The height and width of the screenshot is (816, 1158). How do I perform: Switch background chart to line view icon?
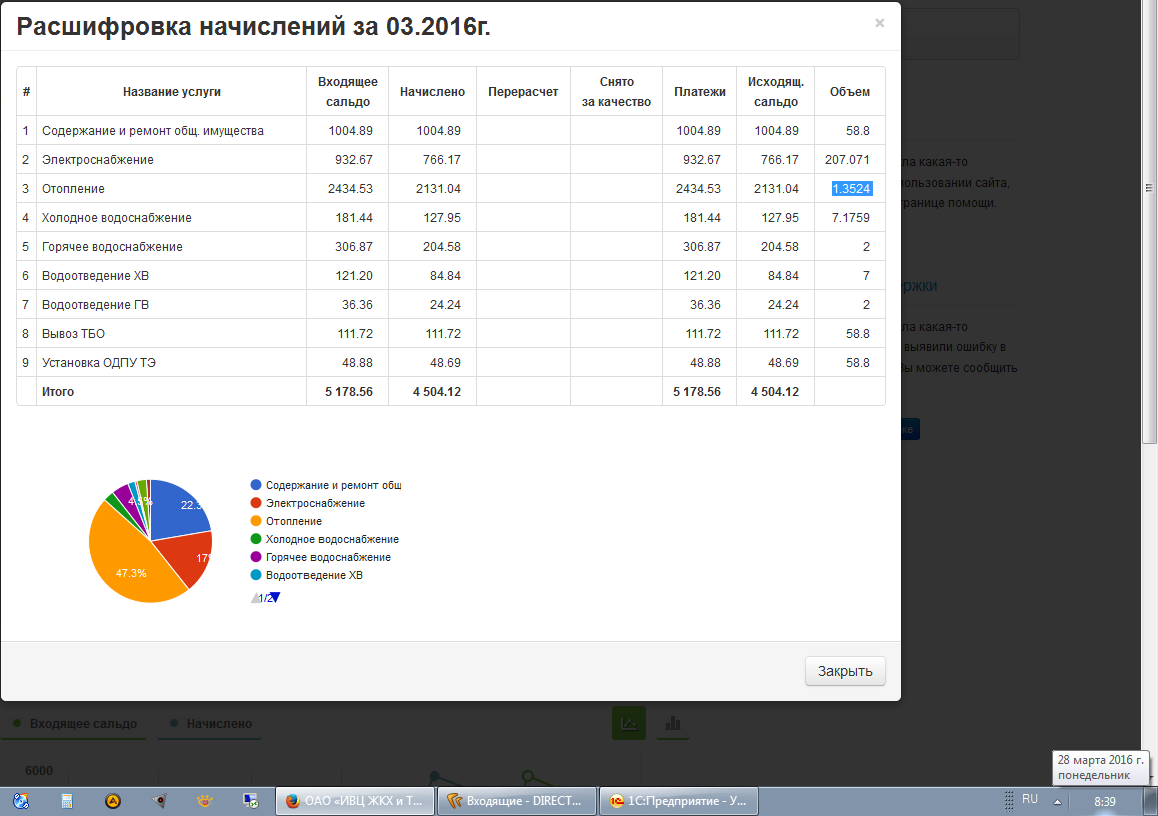[629, 723]
